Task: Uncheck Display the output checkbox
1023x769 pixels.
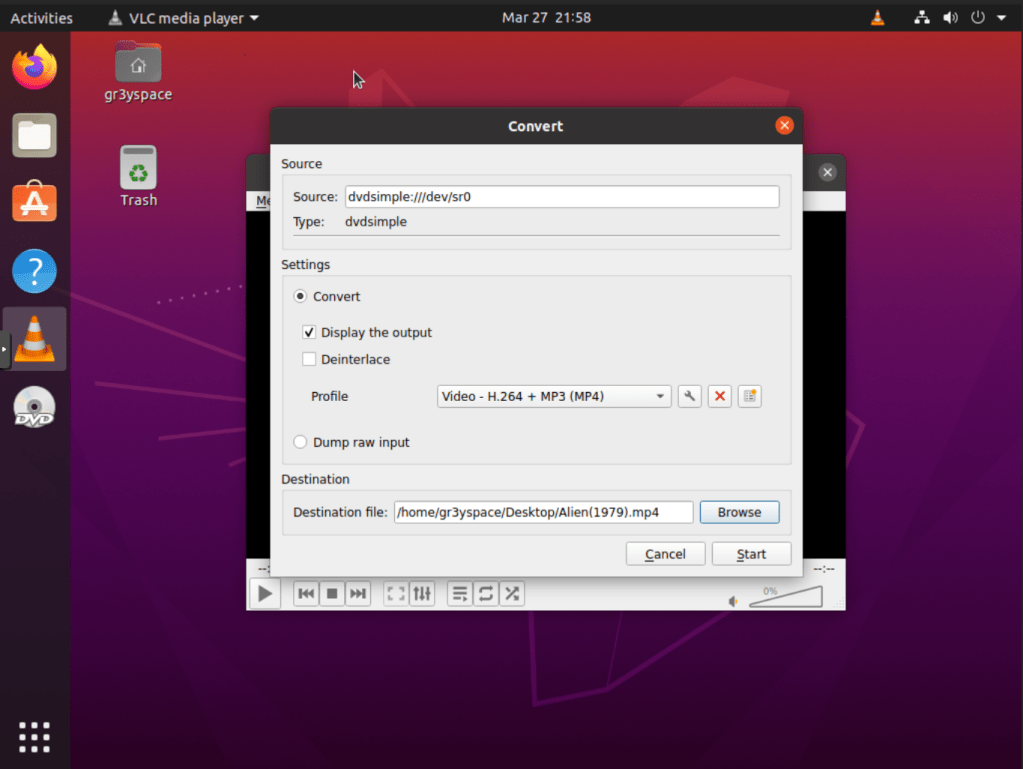Action: click(x=309, y=333)
